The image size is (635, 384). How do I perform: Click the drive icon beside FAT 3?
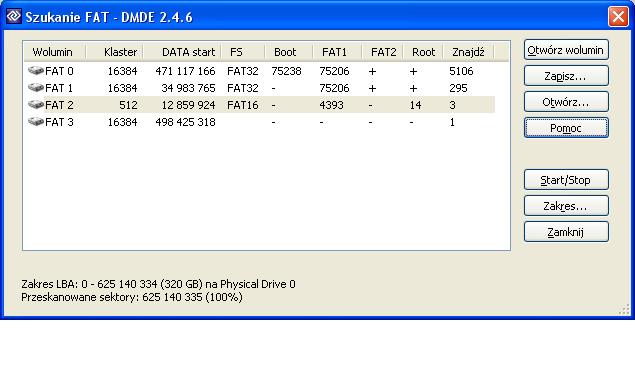36,122
